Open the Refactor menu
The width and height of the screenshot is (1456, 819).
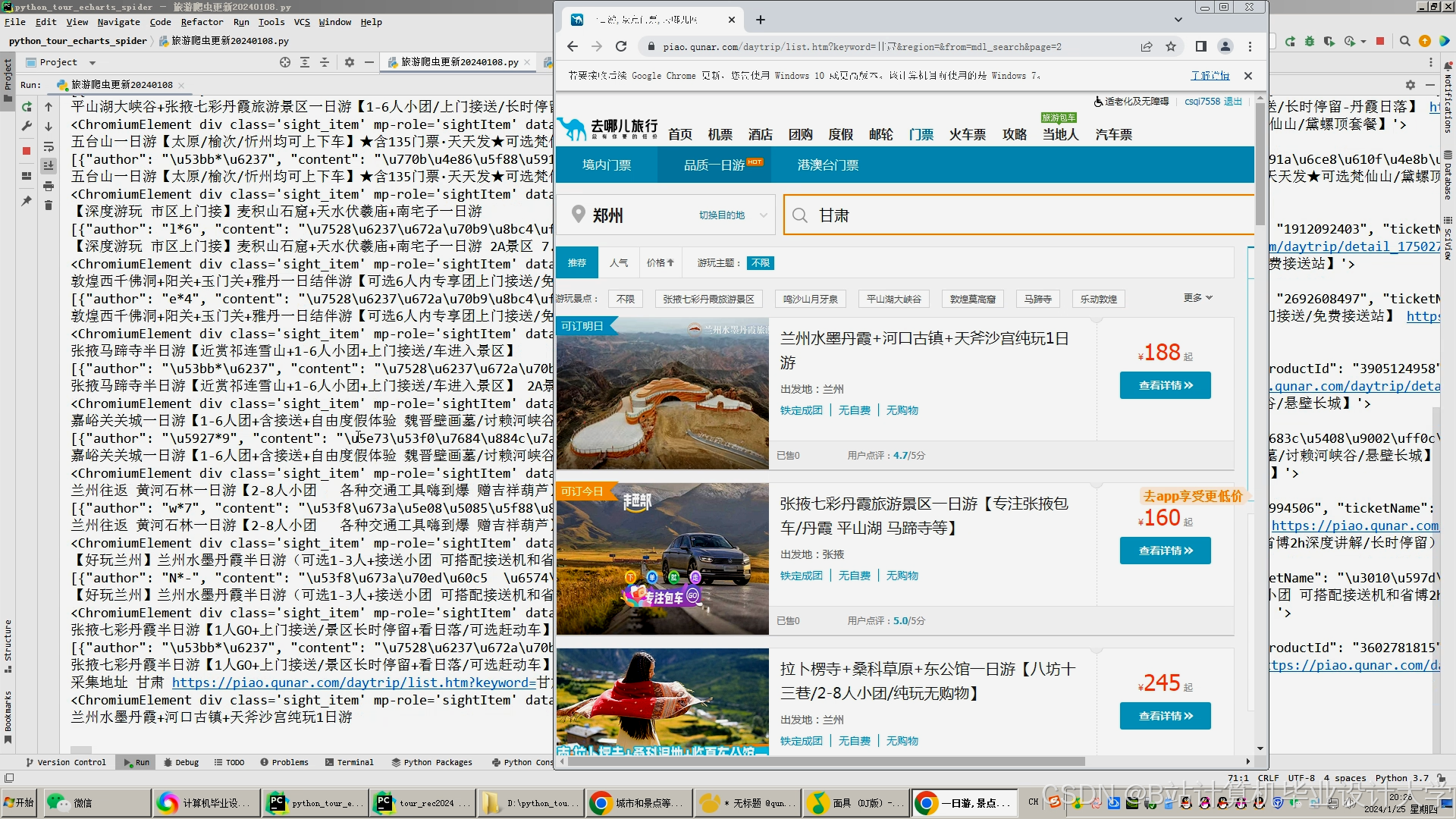[202, 22]
